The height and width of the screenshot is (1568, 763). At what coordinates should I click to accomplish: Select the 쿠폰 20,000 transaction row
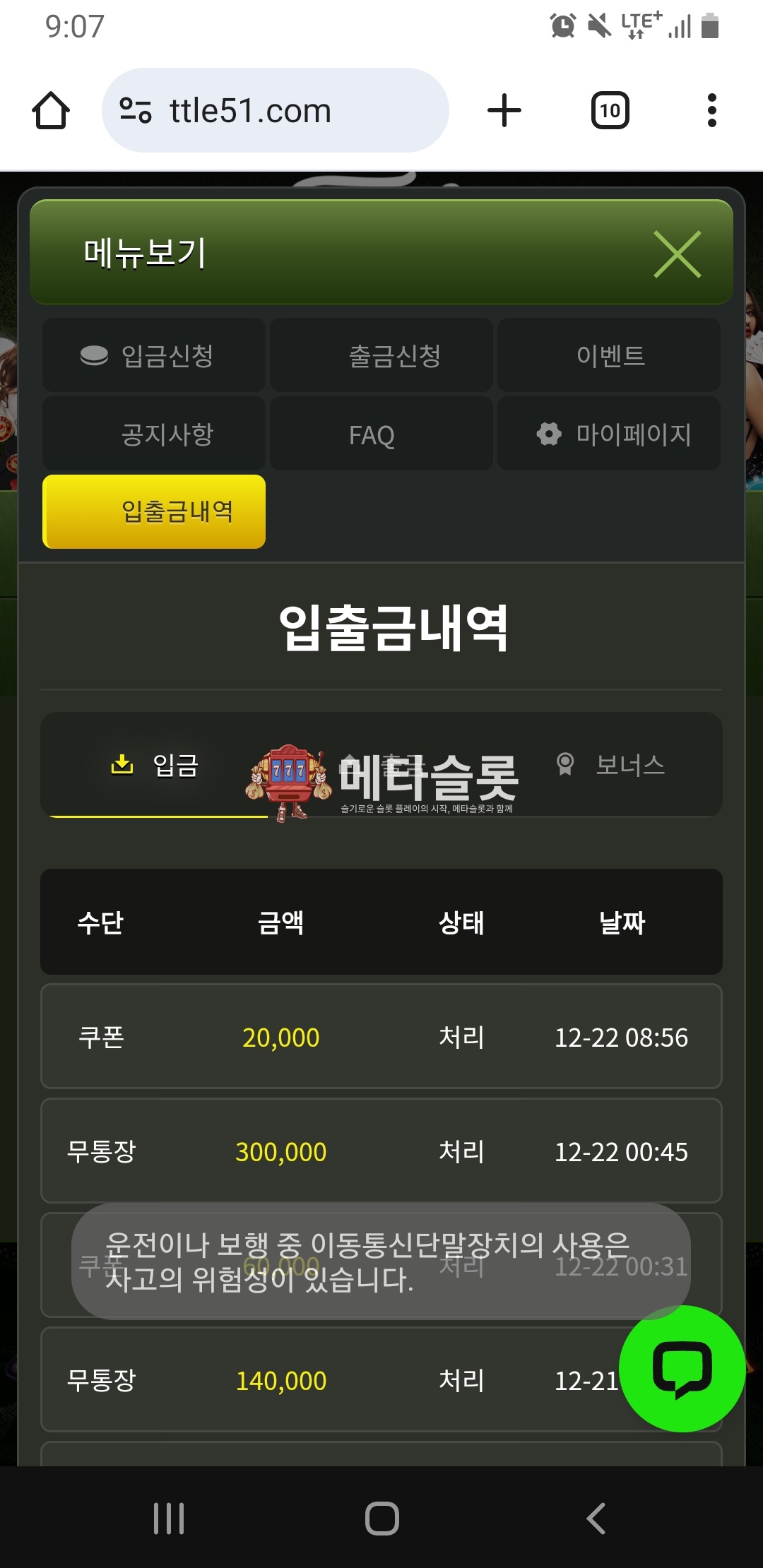pyautogui.click(x=381, y=1037)
